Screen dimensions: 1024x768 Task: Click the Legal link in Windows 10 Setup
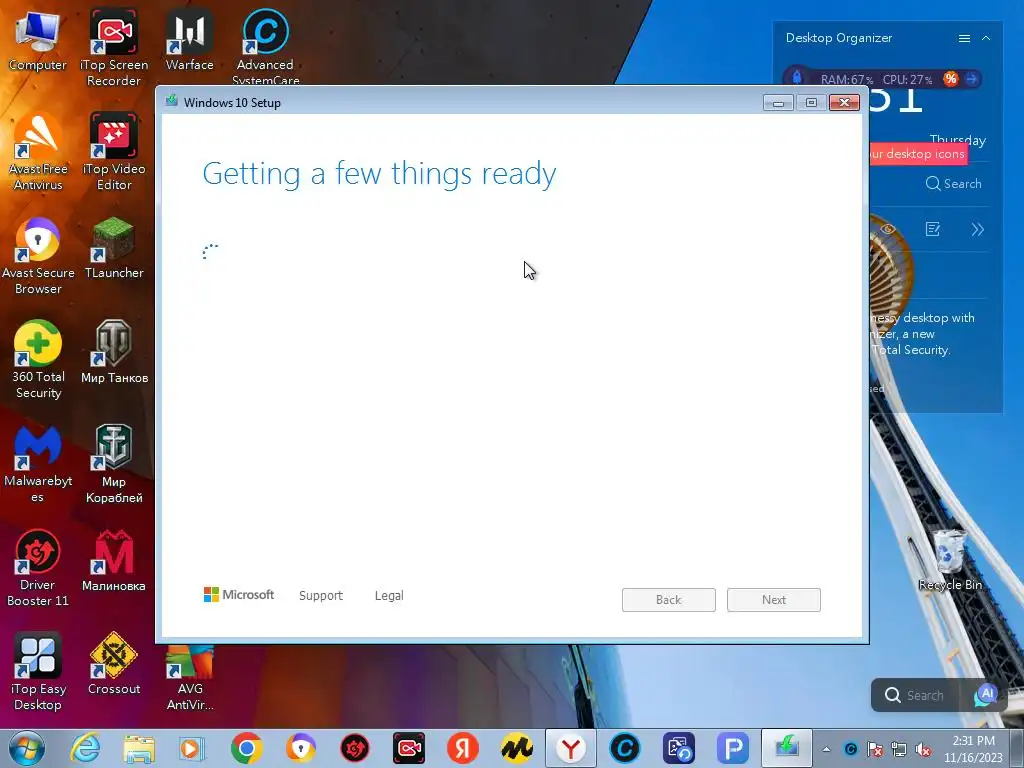[x=389, y=596]
